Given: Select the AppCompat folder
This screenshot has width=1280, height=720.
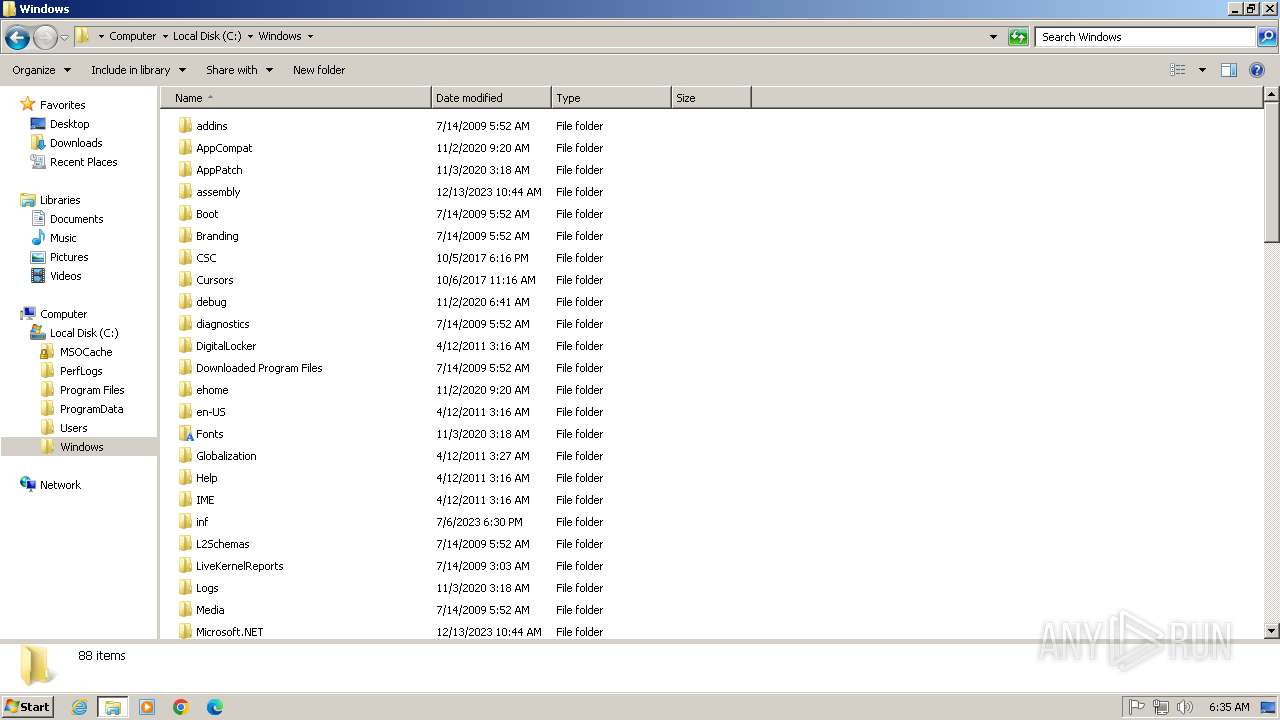Looking at the screenshot, I should 224,148.
